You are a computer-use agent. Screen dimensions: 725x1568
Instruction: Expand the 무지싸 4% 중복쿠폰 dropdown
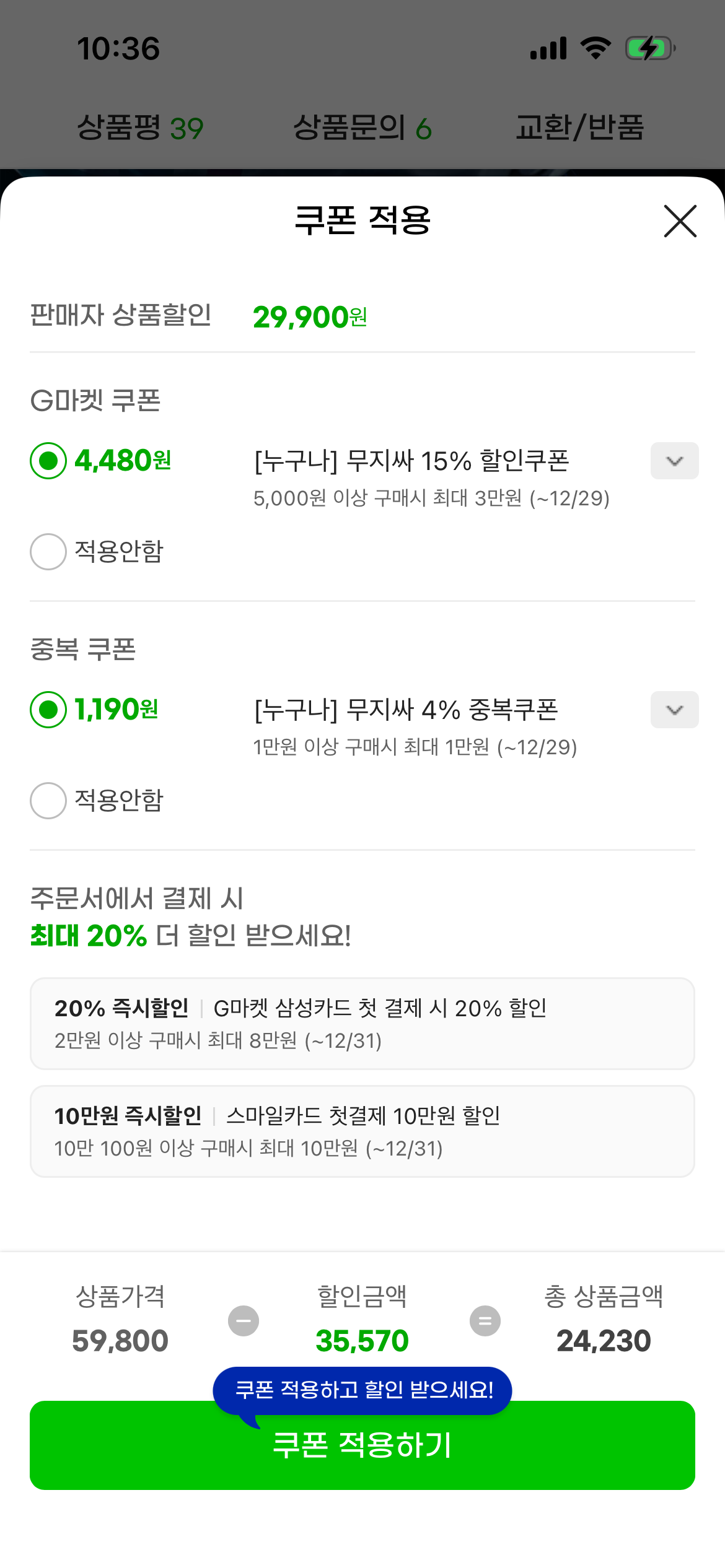[674, 710]
